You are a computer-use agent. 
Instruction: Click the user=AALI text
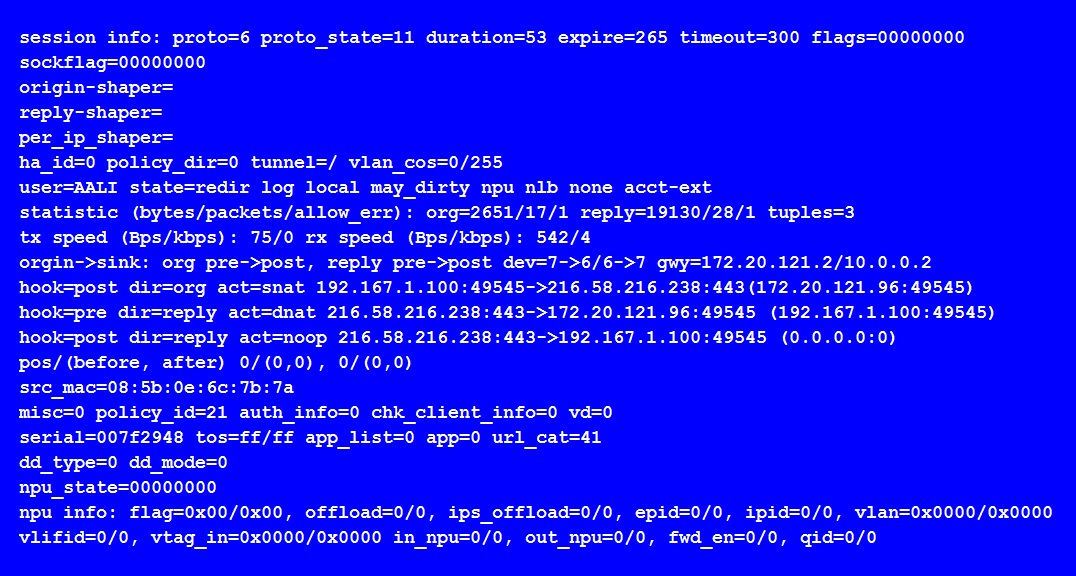69,187
